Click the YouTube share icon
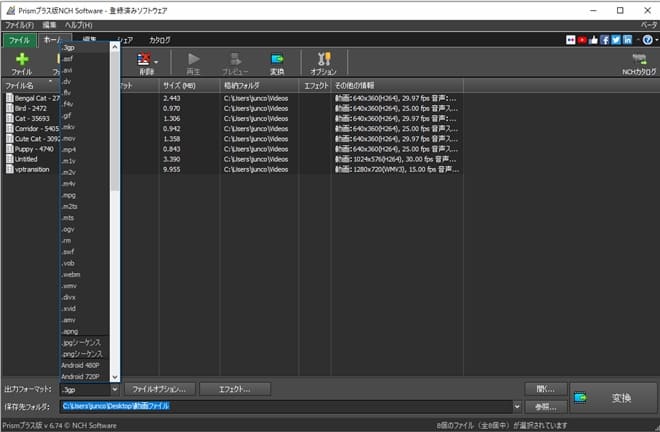 pos(582,40)
